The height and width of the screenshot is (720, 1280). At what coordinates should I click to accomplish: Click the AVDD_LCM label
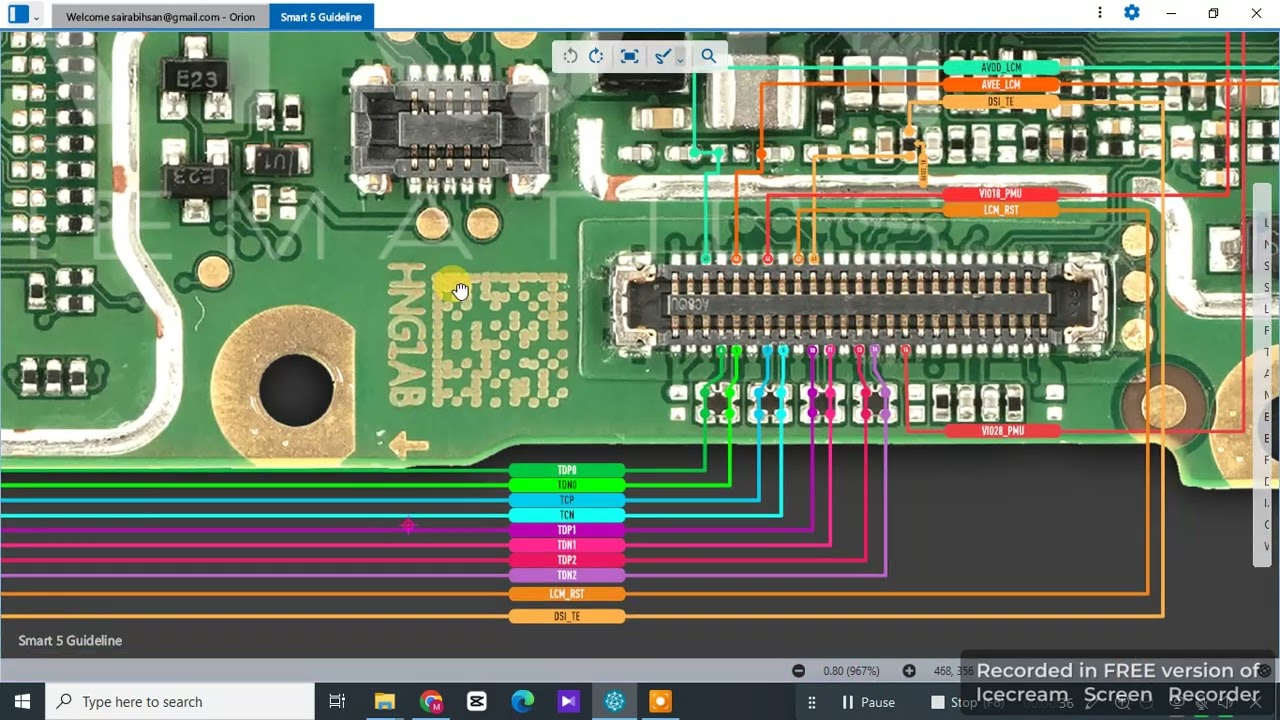[x=1001, y=67]
